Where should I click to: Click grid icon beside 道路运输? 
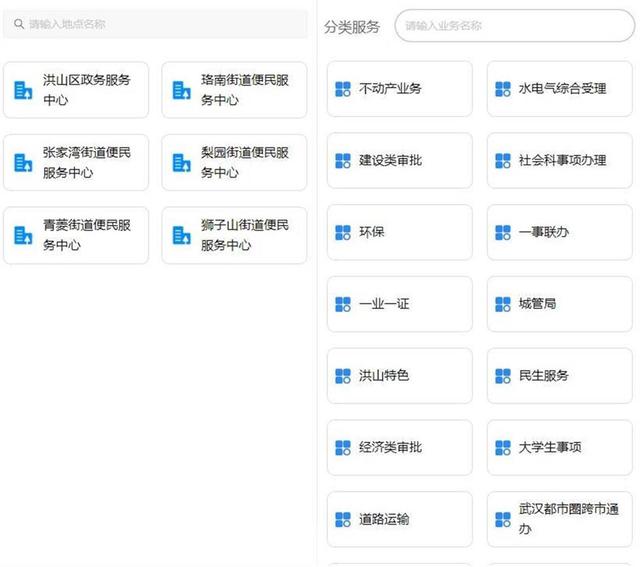tap(343, 520)
